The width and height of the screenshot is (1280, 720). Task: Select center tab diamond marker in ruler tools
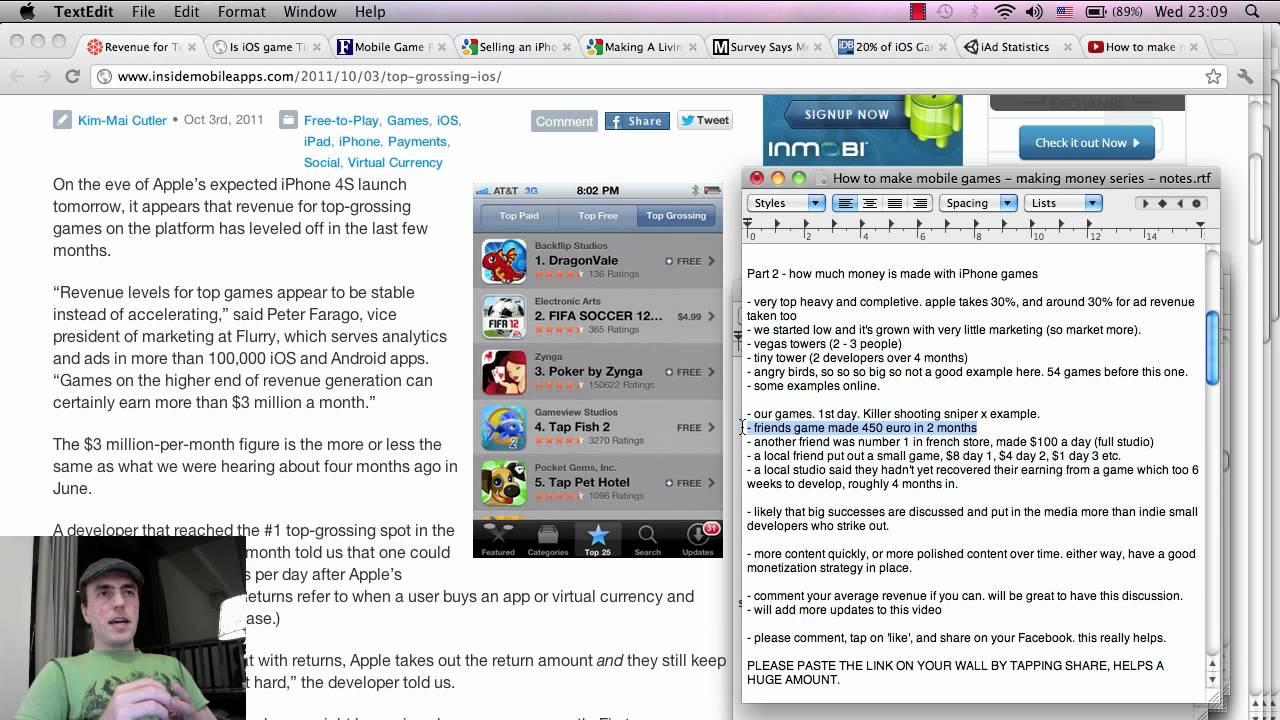tap(1162, 203)
